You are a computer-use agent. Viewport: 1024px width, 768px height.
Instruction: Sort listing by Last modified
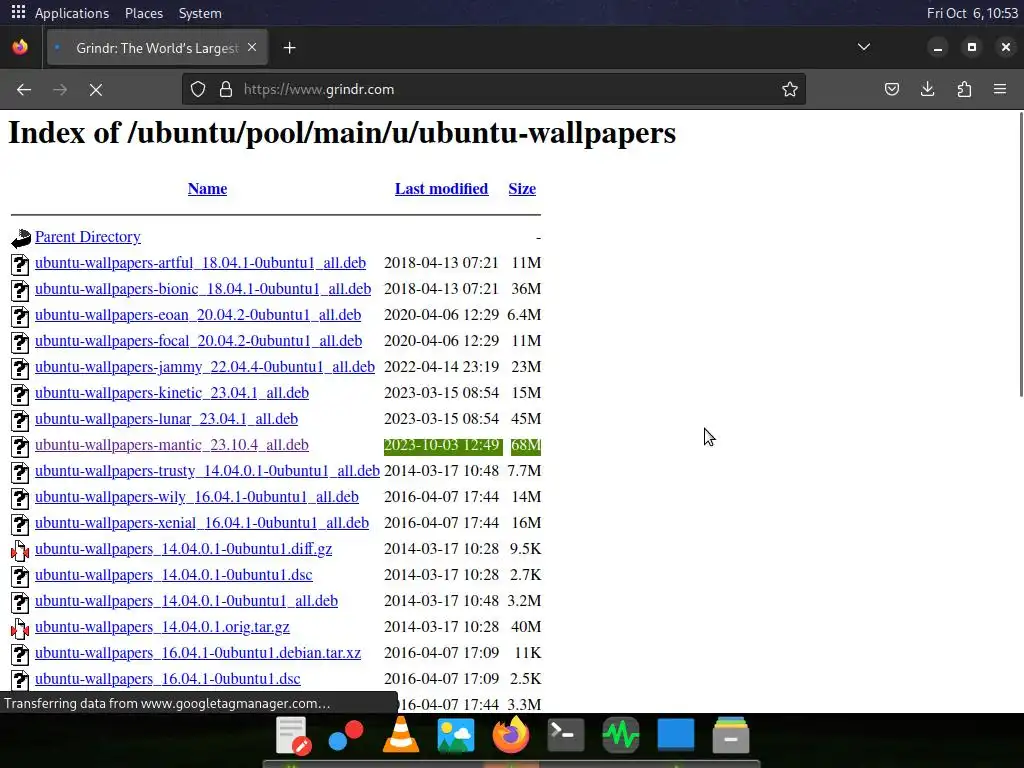coord(441,189)
